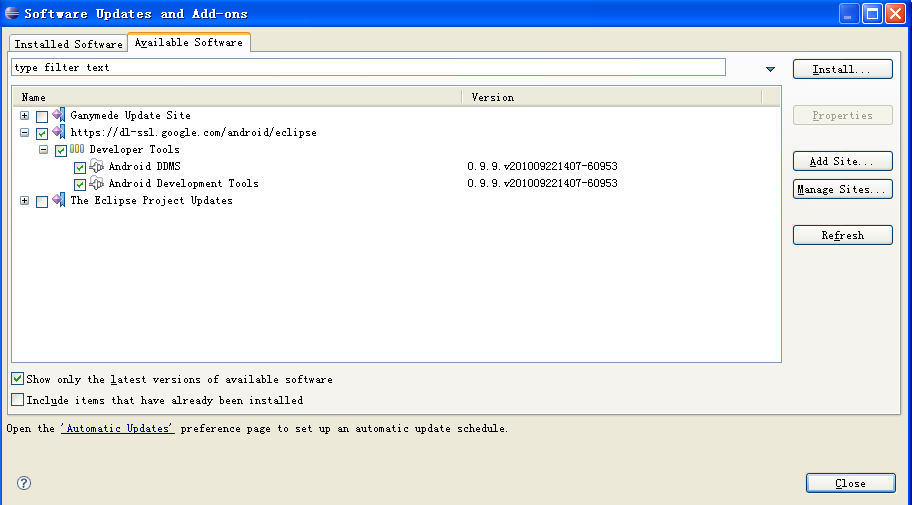Open the help question mark icon

tap(24, 483)
